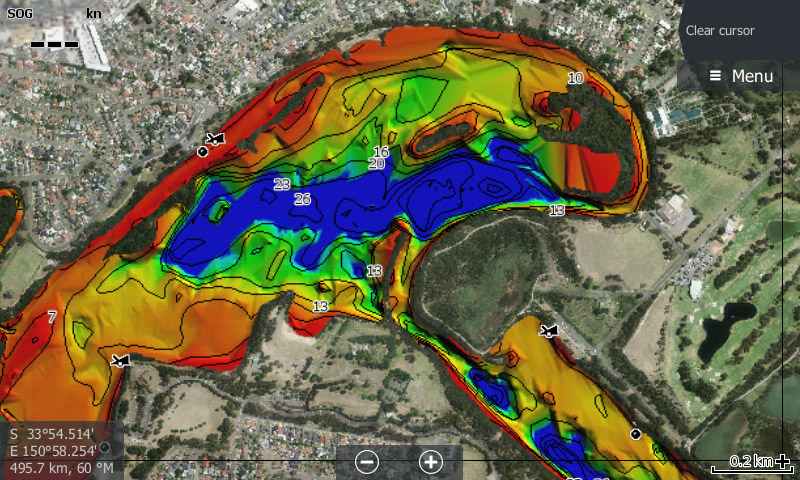Click the Clear cursor button
800x480 pixels.
click(740, 30)
